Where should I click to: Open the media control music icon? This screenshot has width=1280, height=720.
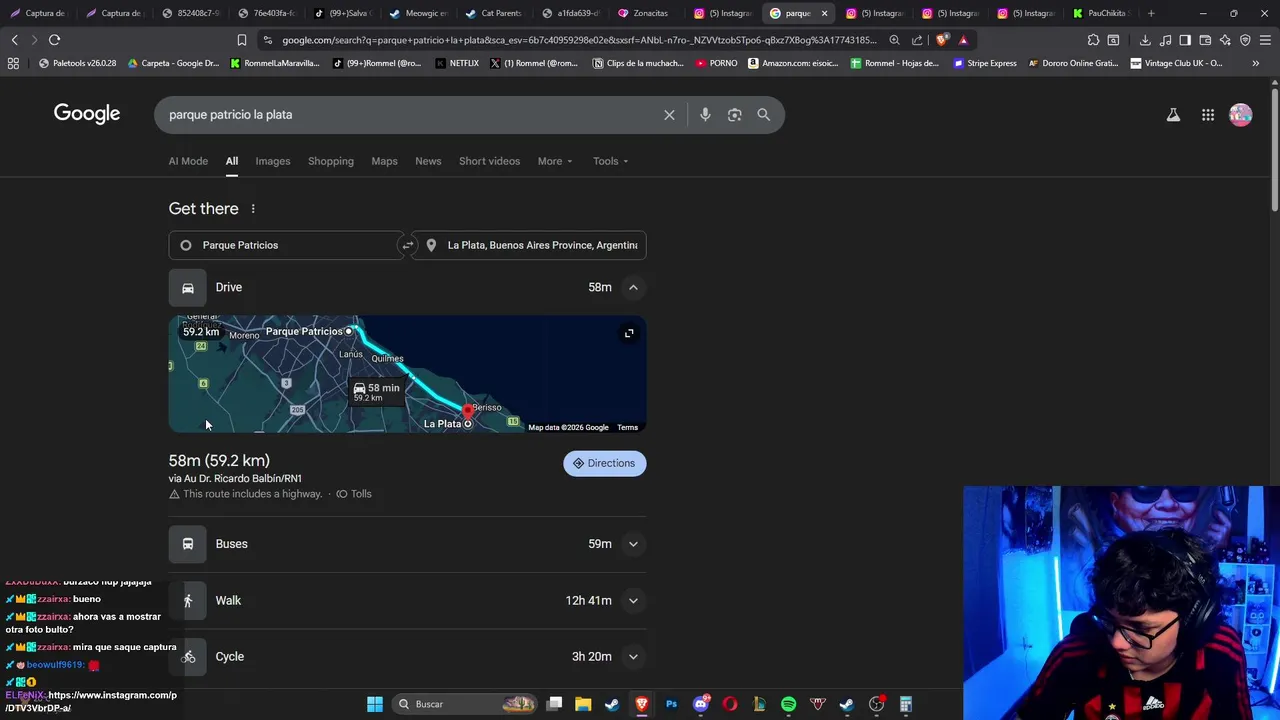pos(1165,40)
